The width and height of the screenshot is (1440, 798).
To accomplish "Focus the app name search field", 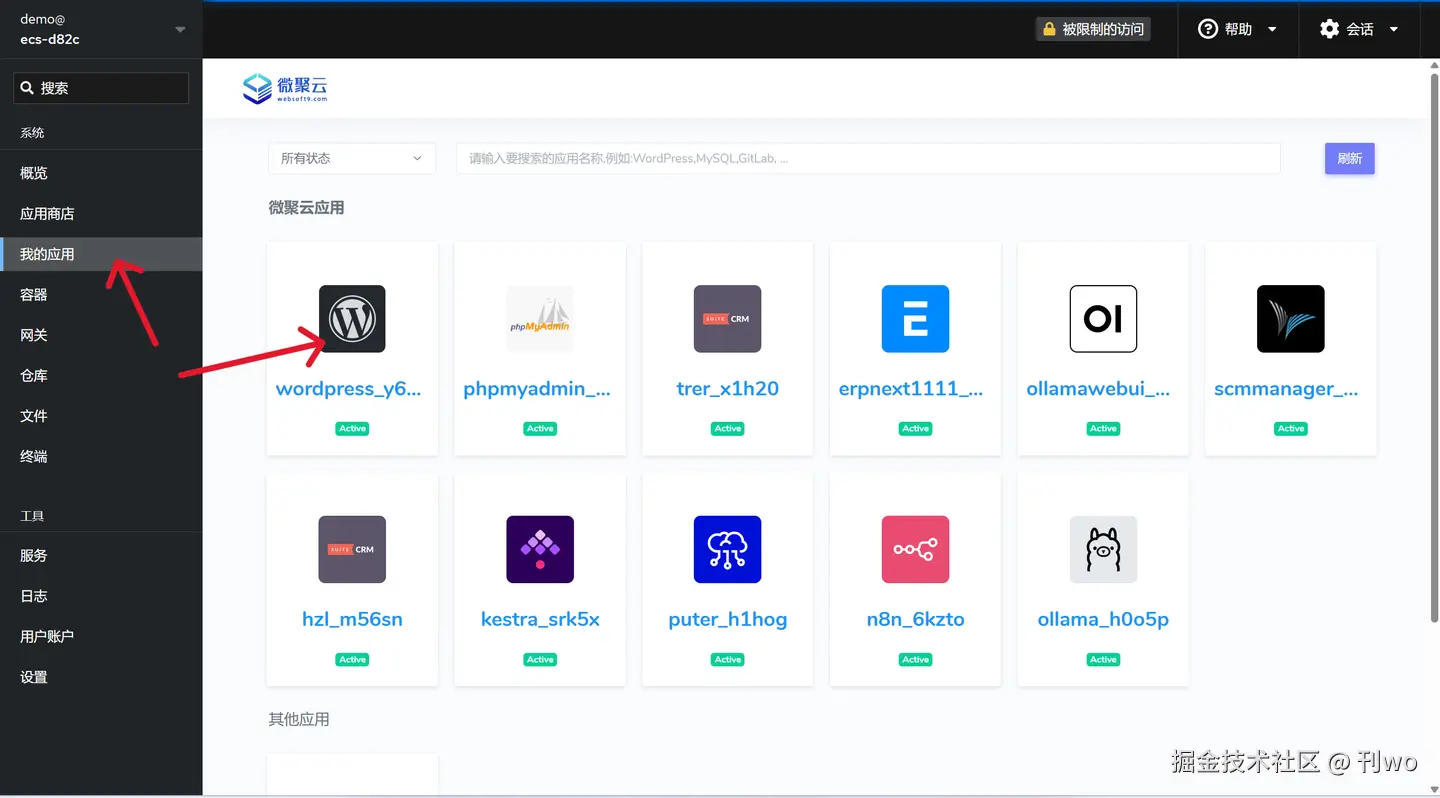I will (x=868, y=158).
